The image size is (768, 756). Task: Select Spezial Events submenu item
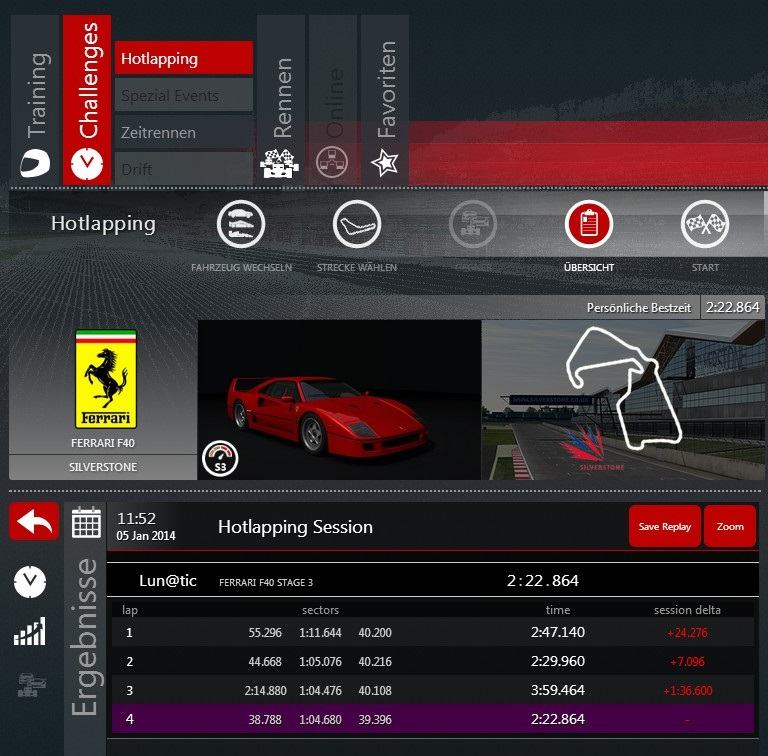pos(184,95)
